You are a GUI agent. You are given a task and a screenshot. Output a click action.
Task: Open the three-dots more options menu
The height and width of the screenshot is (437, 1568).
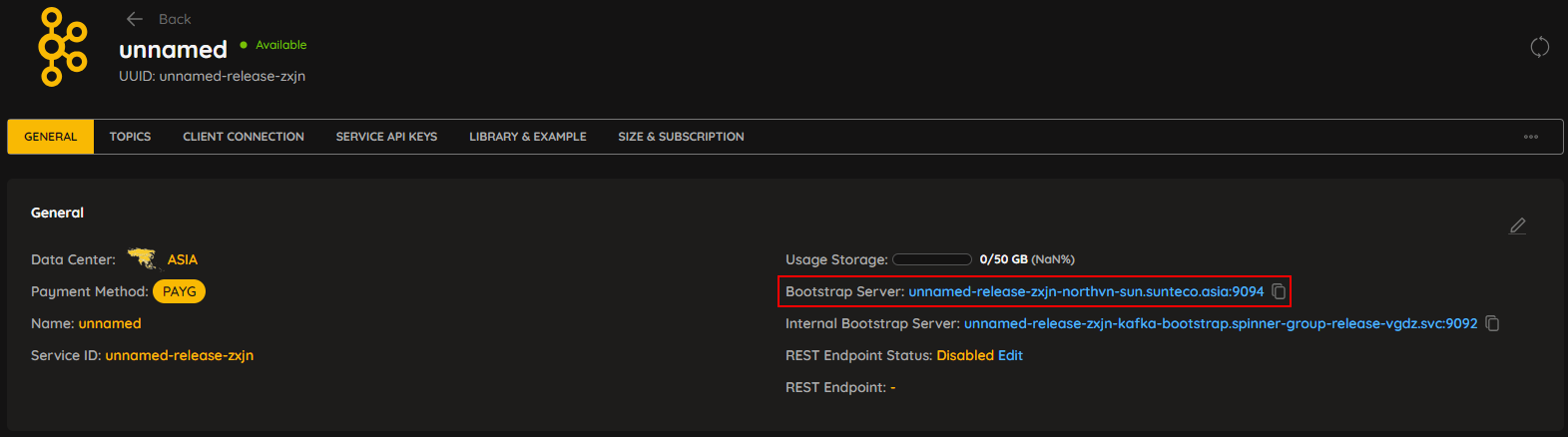1531,137
